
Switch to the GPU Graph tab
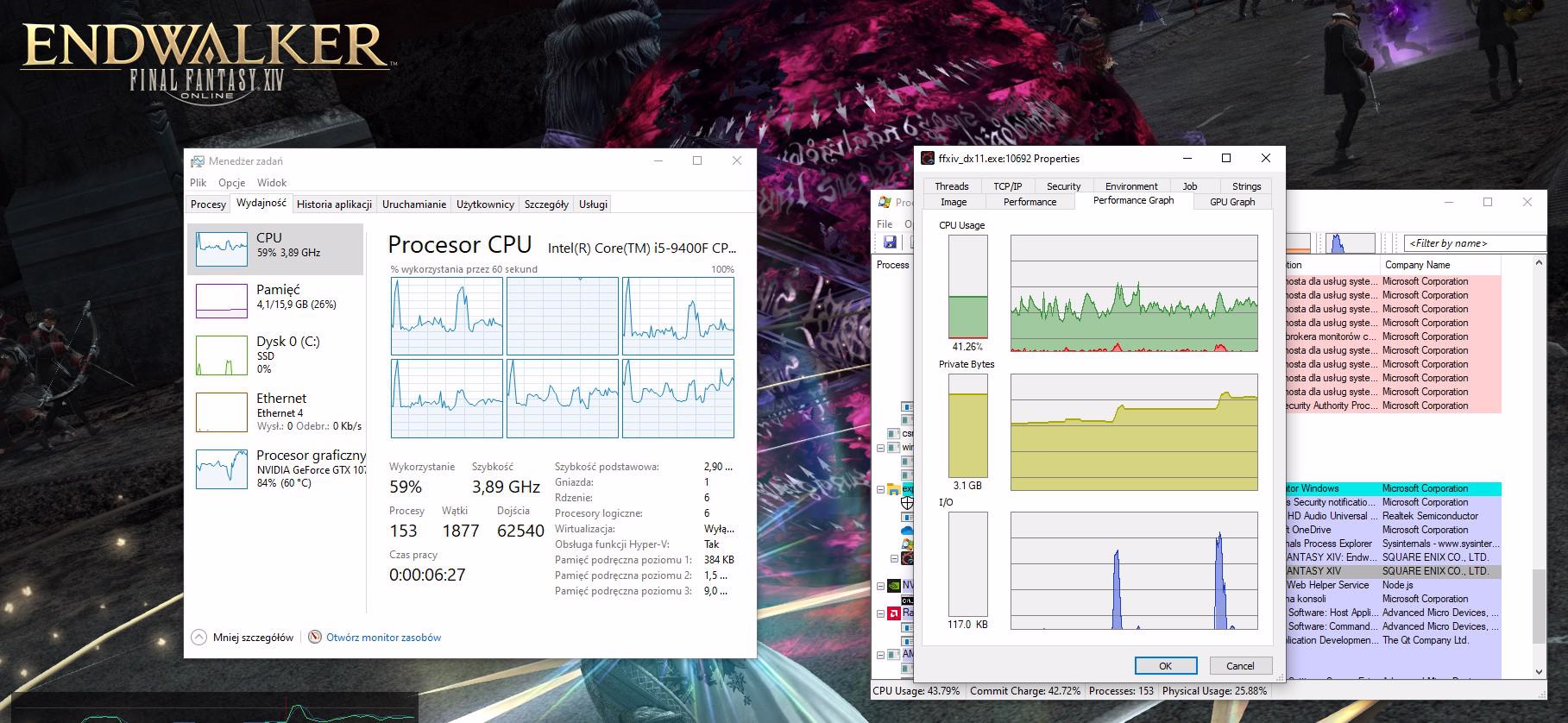click(1231, 202)
